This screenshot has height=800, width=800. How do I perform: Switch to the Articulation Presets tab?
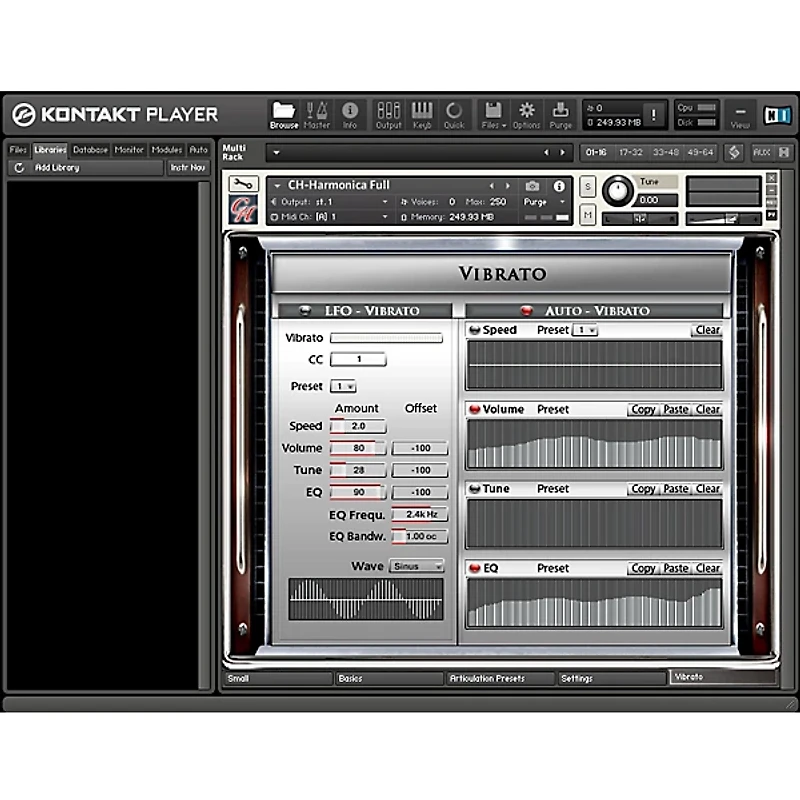(500, 678)
